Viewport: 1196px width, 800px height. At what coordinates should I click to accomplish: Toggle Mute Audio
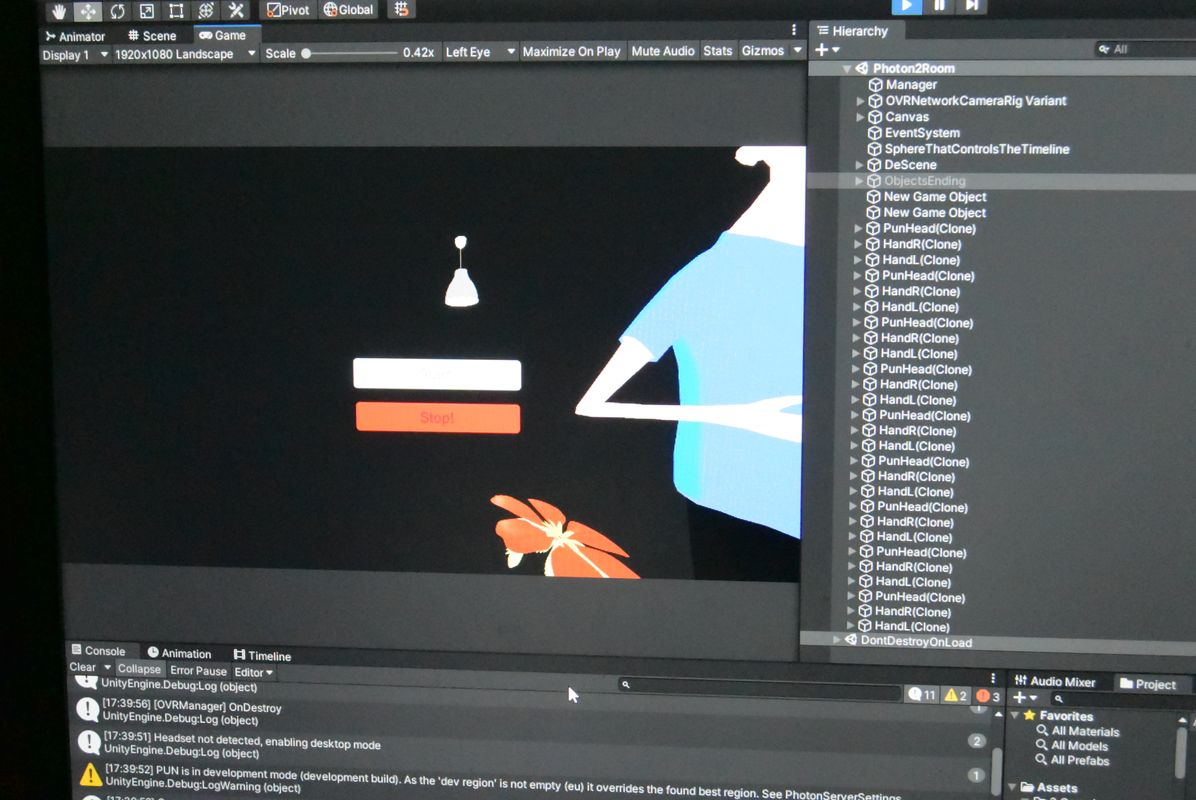coord(663,51)
